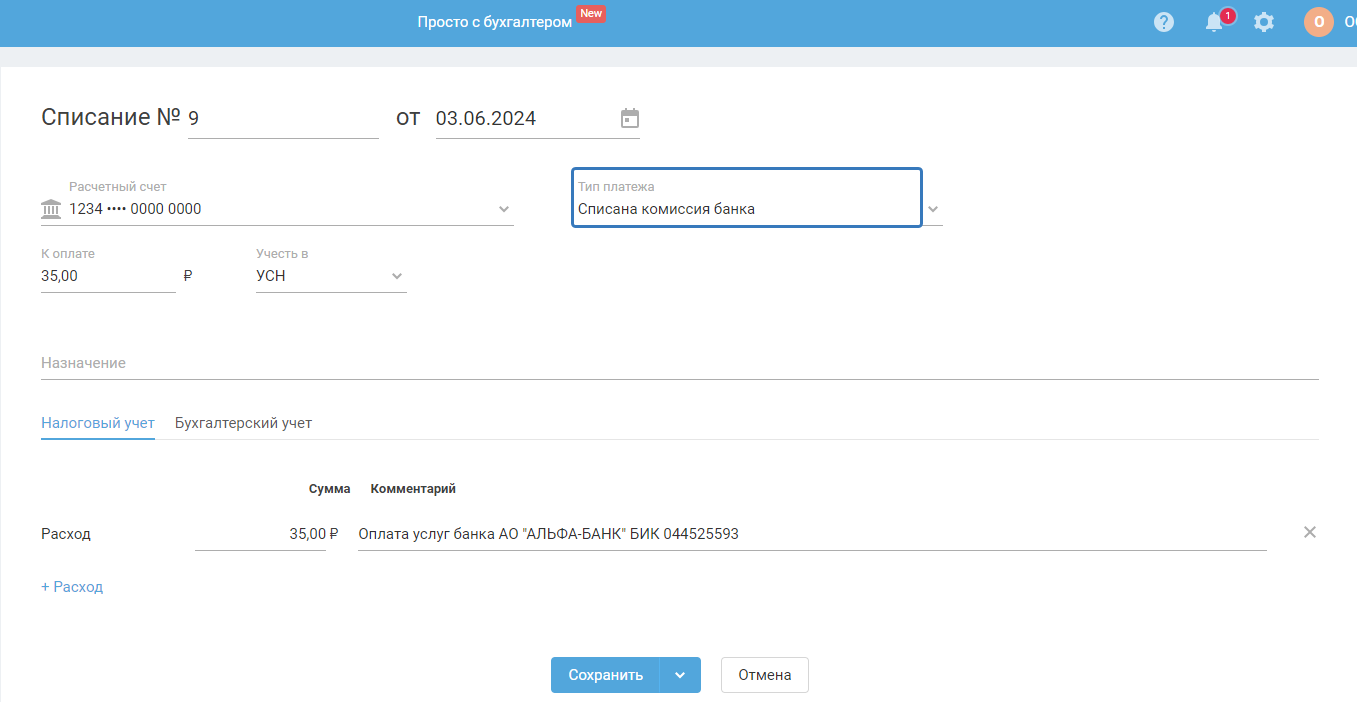The width and height of the screenshot is (1357, 702).
Task: Open the Учесть в УСН dropdown
Action: click(331, 276)
